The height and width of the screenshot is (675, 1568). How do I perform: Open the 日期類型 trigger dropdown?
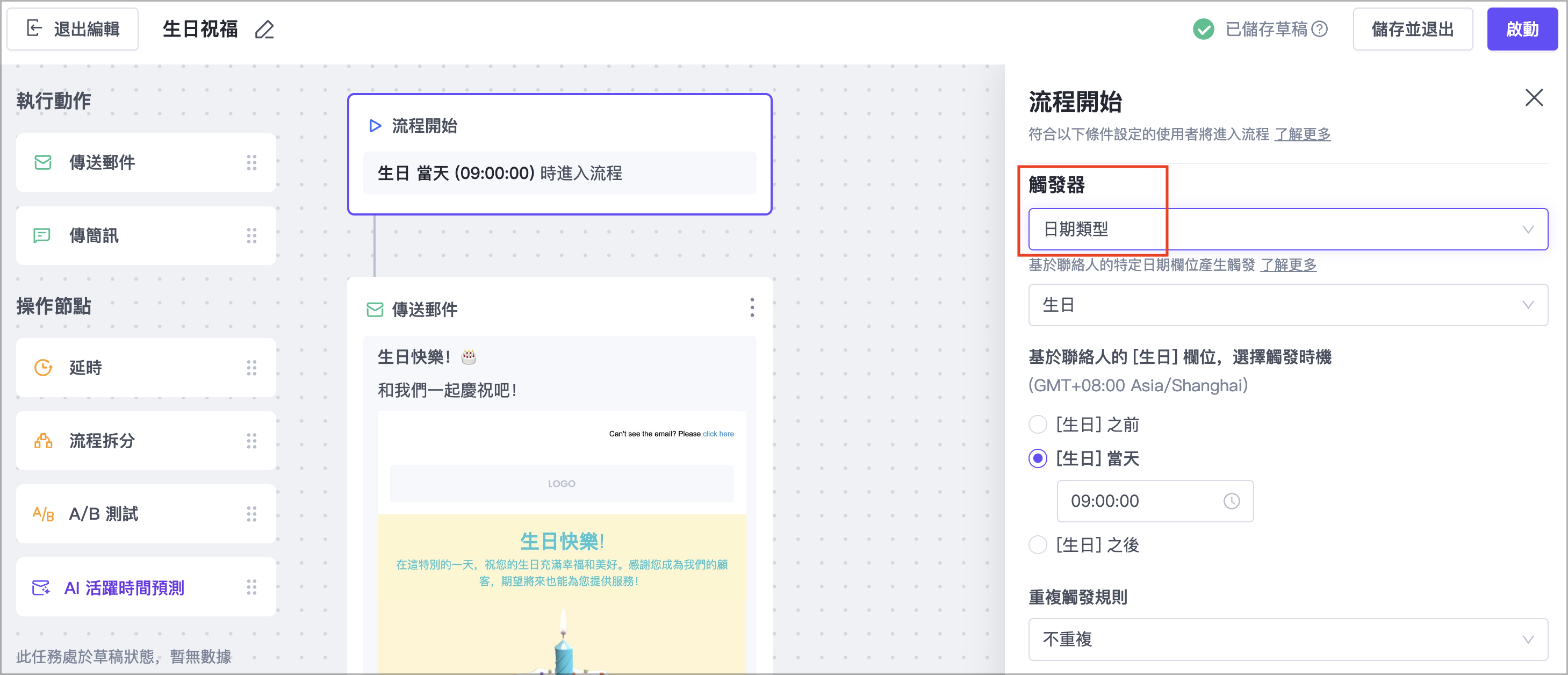[1288, 229]
